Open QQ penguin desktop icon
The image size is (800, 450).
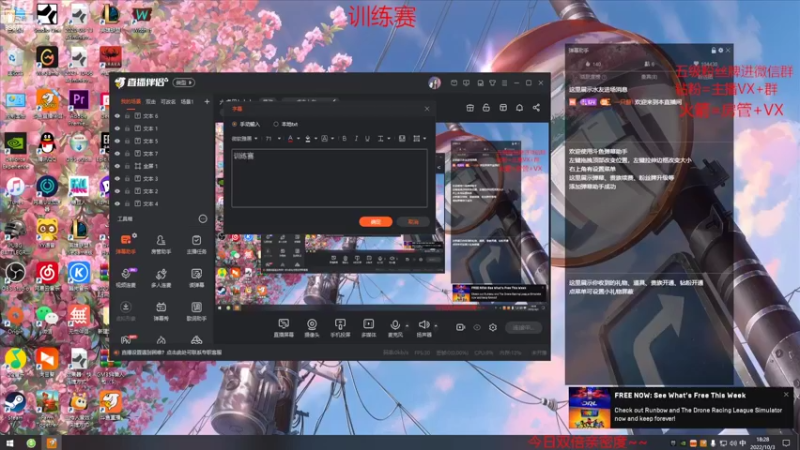(x=47, y=145)
